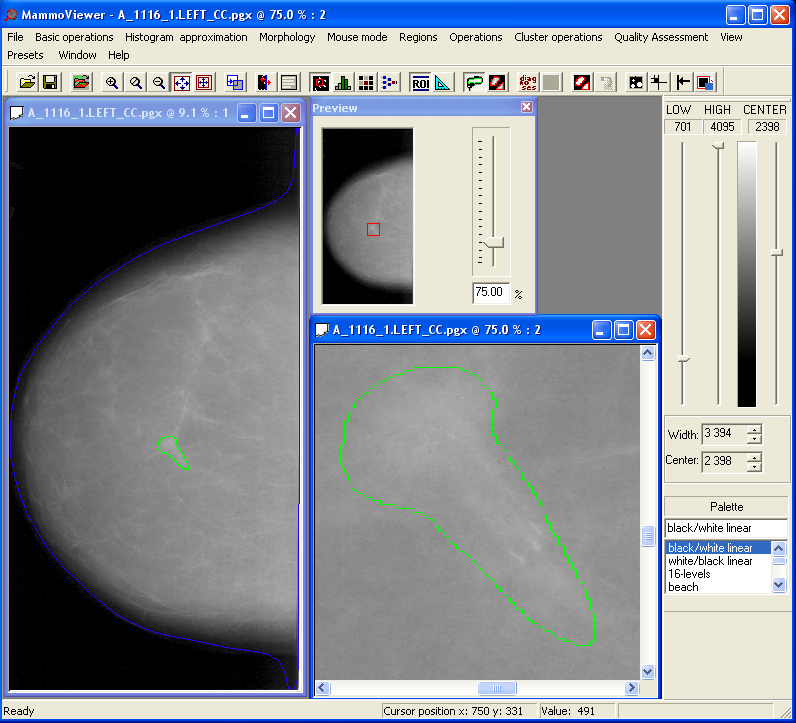Toggle the four-arrows fit-to-window icon
796x723 pixels.
tap(181, 82)
